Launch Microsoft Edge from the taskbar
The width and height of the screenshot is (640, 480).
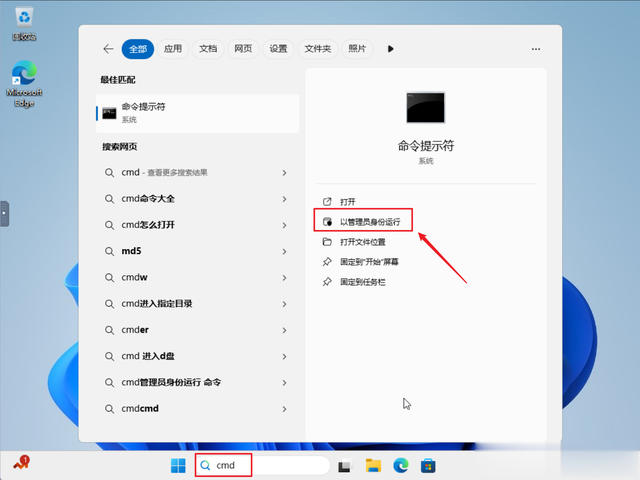click(401, 466)
